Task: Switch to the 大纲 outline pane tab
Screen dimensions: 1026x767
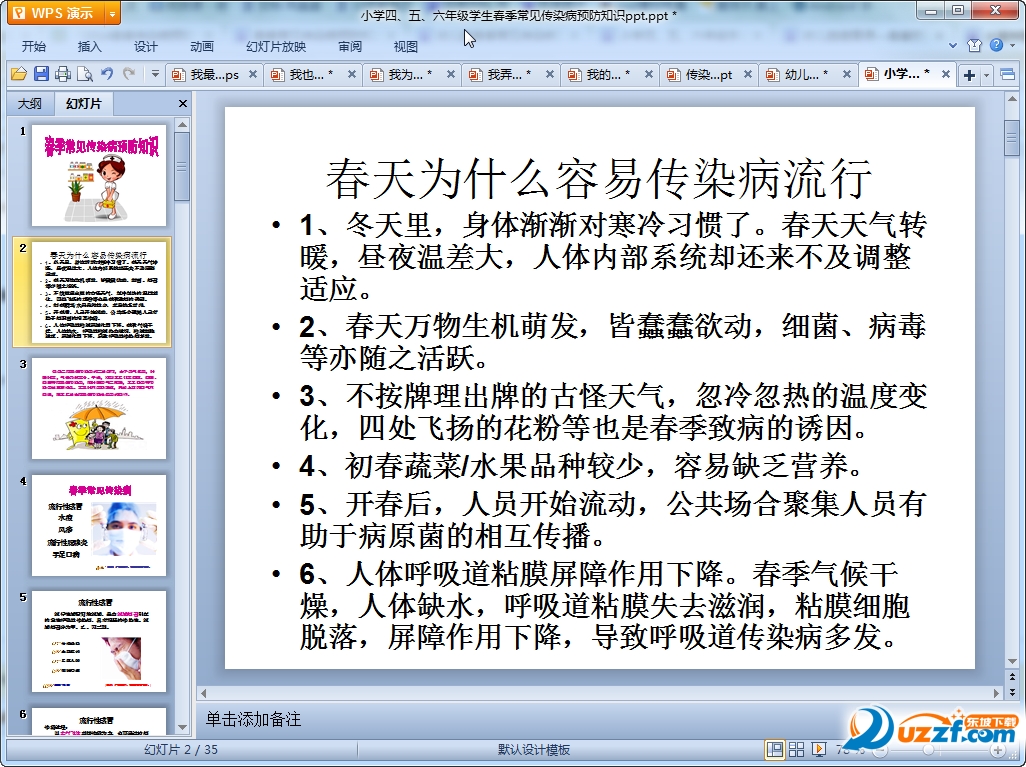Action: 29,103
